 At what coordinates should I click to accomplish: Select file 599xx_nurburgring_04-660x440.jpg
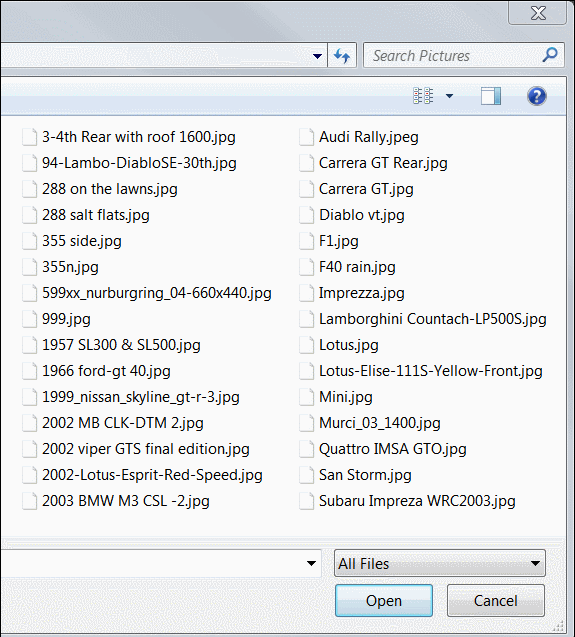[x=147, y=293]
